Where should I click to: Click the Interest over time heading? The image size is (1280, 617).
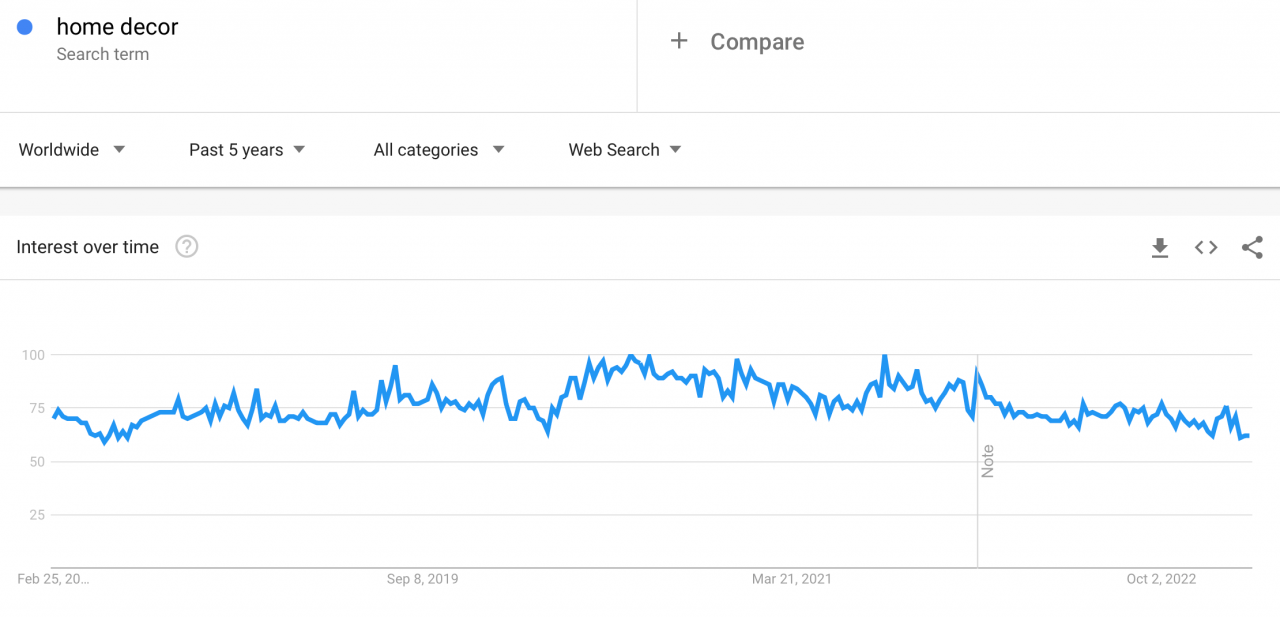(x=87, y=247)
